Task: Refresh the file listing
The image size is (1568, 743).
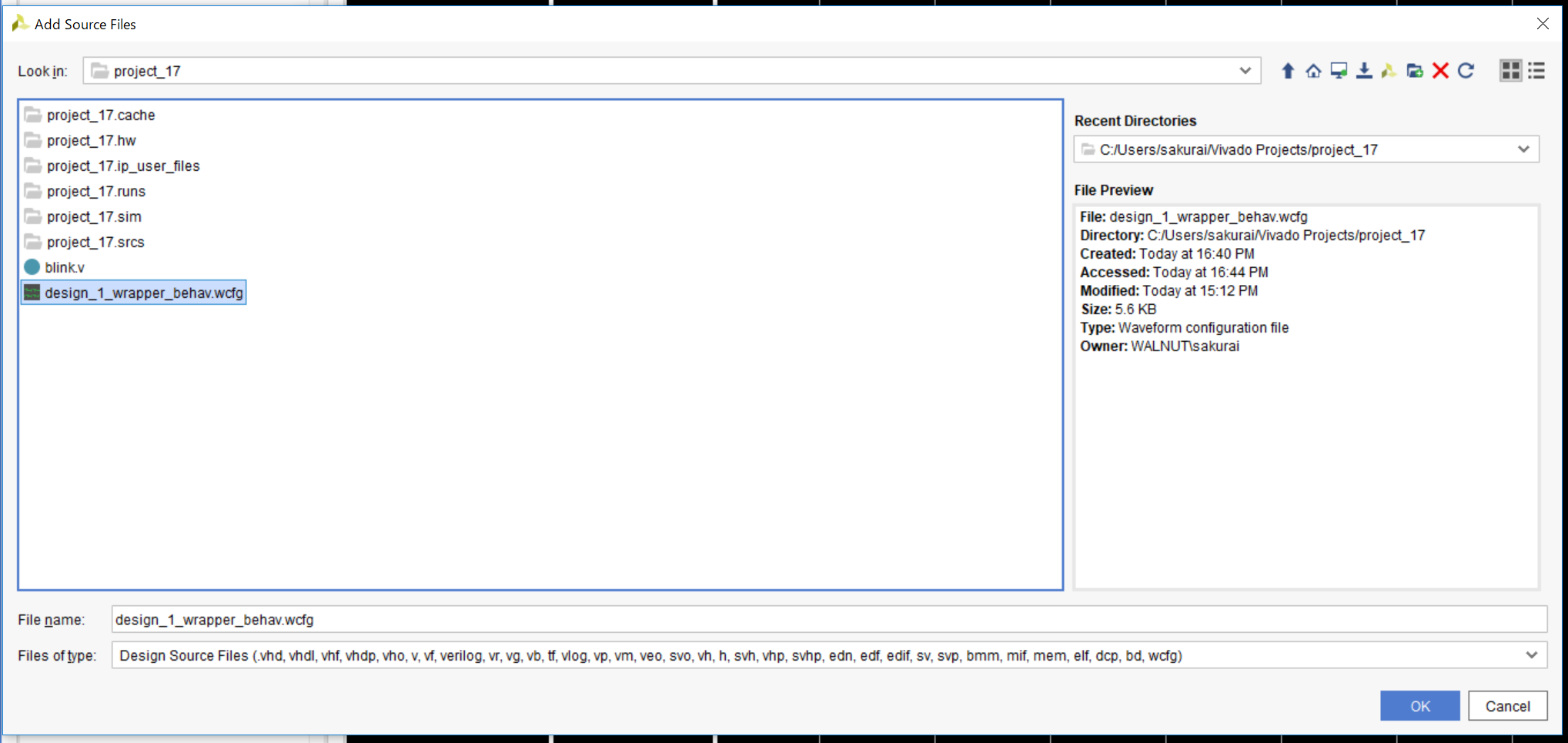Action: click(1466, 71)
